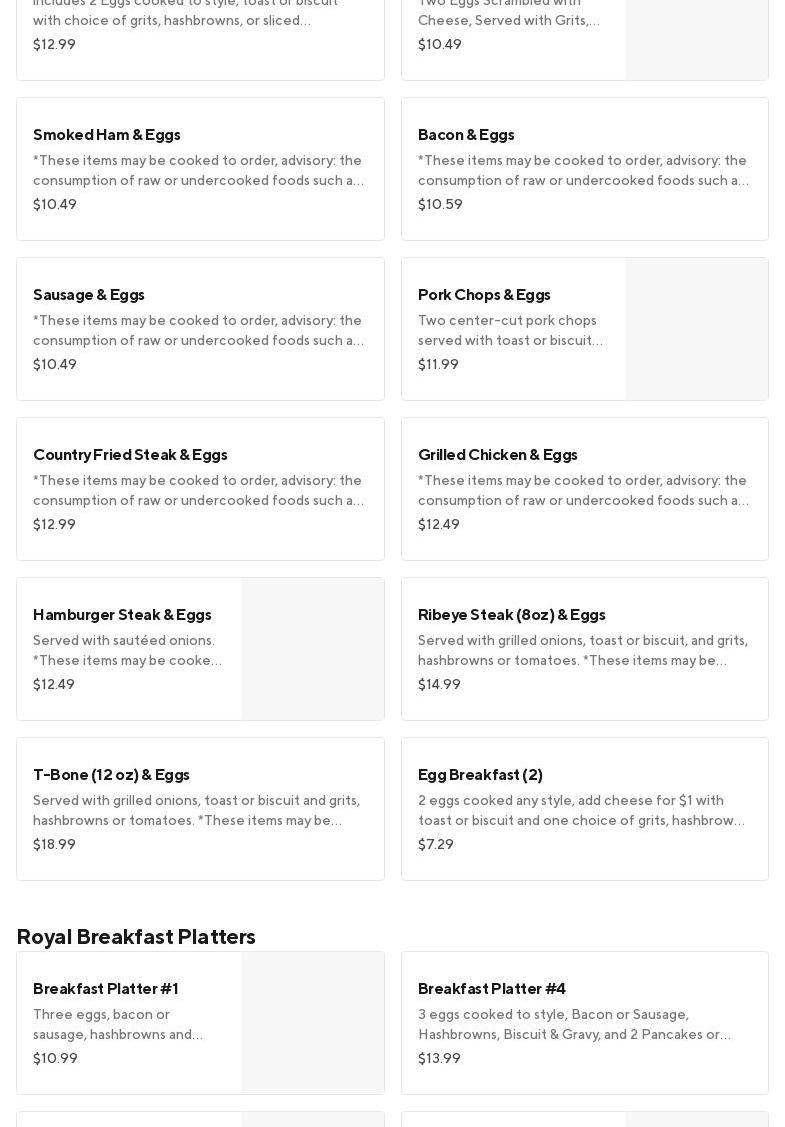Click the Hamburger Steak & Eggs title
This screenshot has width=785, height=1127.
(x=122, y=614)
